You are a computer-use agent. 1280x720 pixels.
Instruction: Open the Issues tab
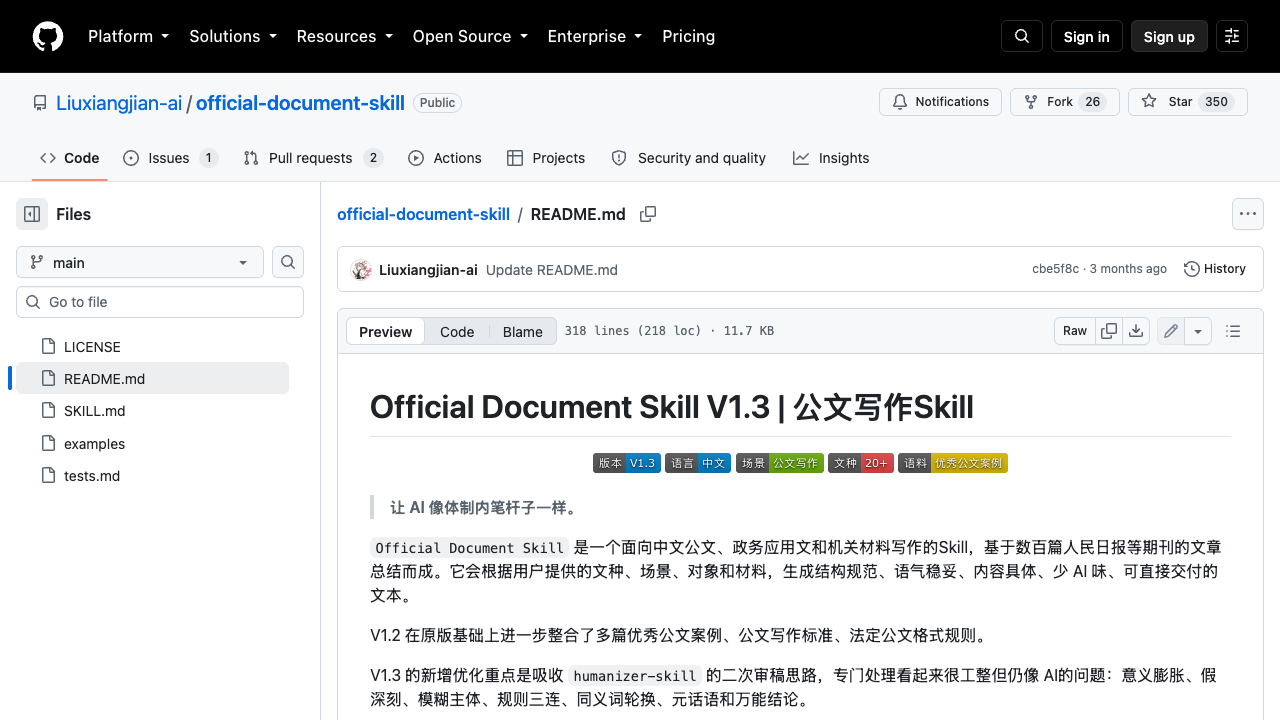170,158
